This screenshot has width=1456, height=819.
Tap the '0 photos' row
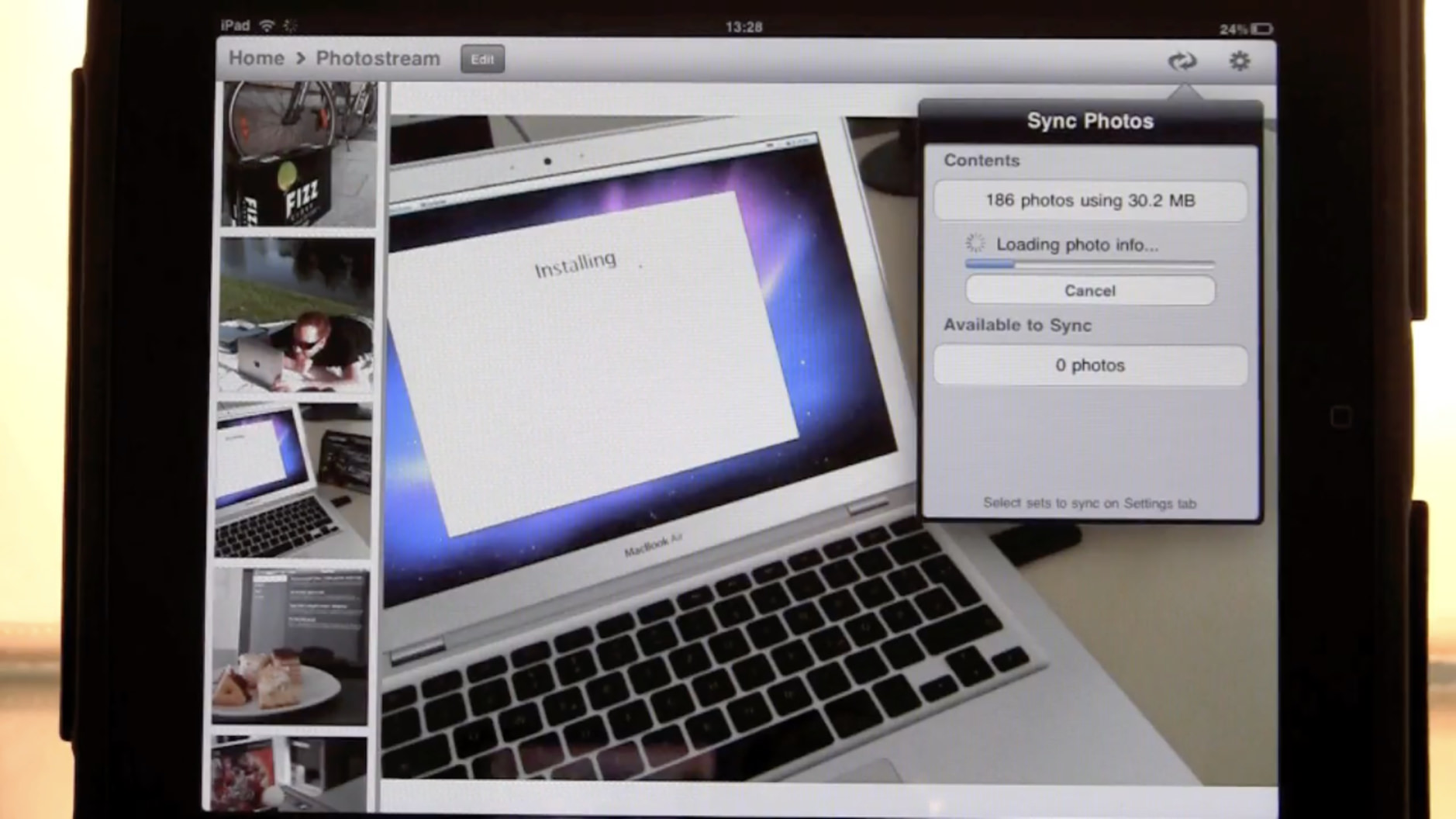pyautogui.click(x=1089, y=365)
